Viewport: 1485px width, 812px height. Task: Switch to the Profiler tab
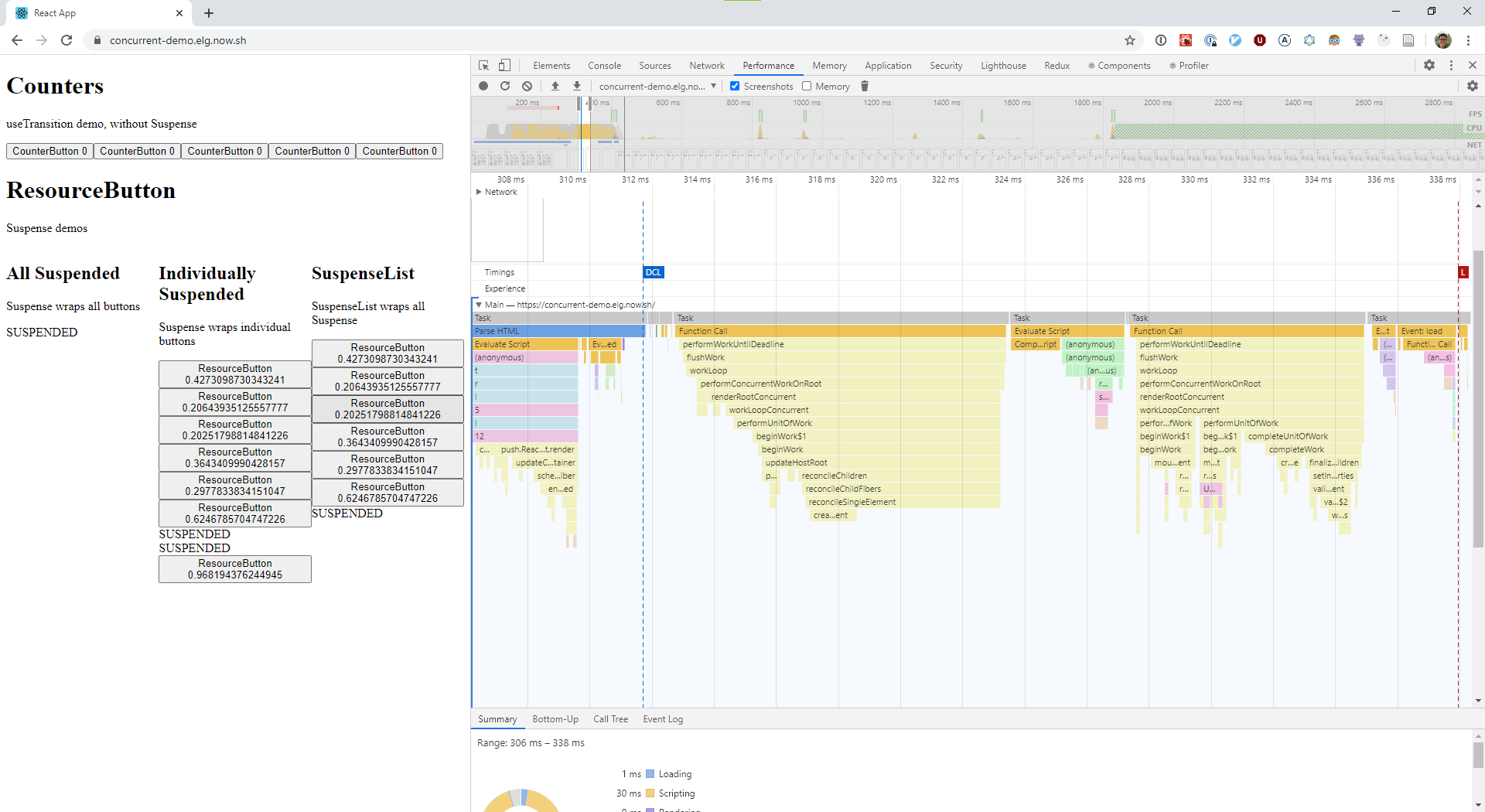(1189, 66)
